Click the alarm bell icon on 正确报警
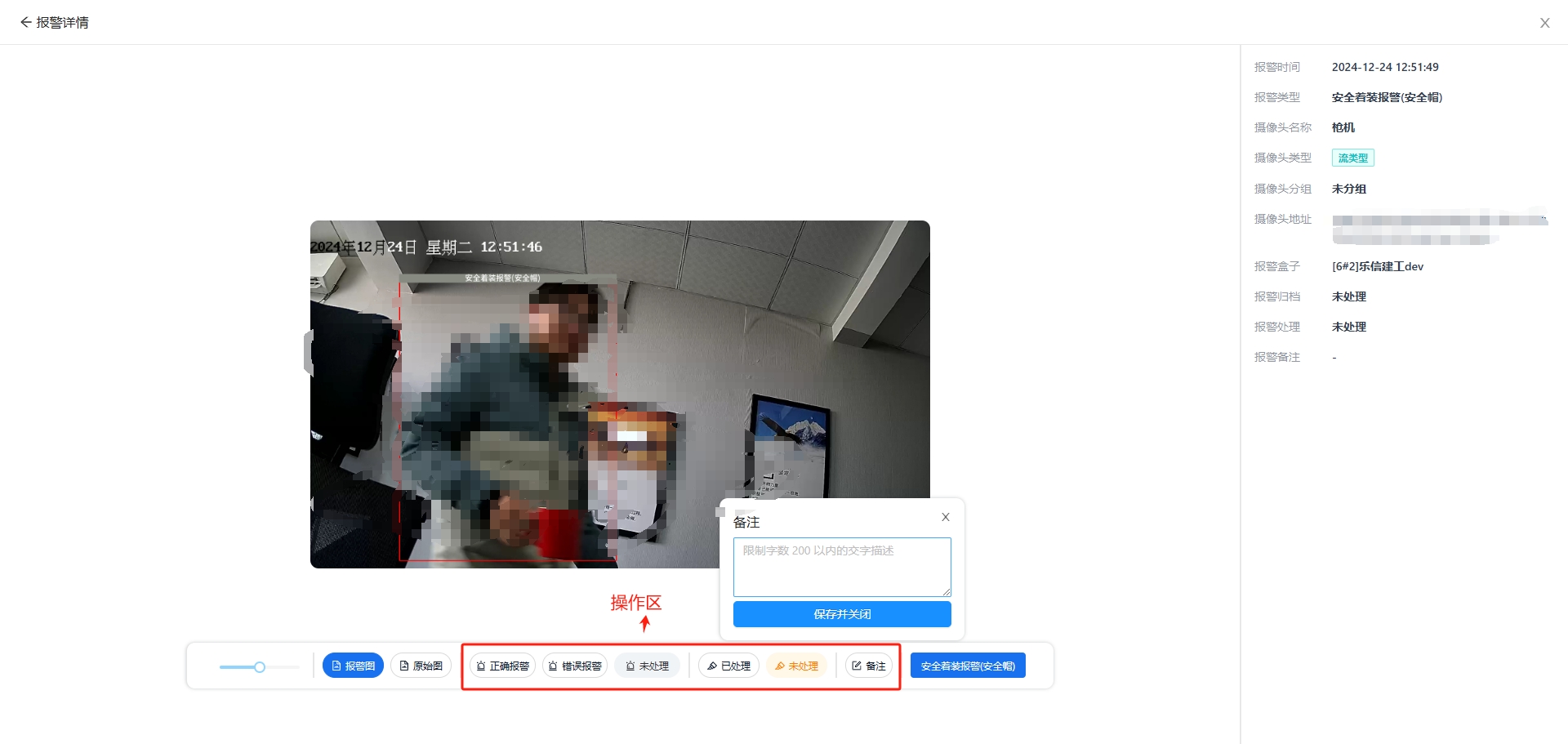Image resolution: width=1568 pixels, height=744 pixels. [x=481, y=666]
